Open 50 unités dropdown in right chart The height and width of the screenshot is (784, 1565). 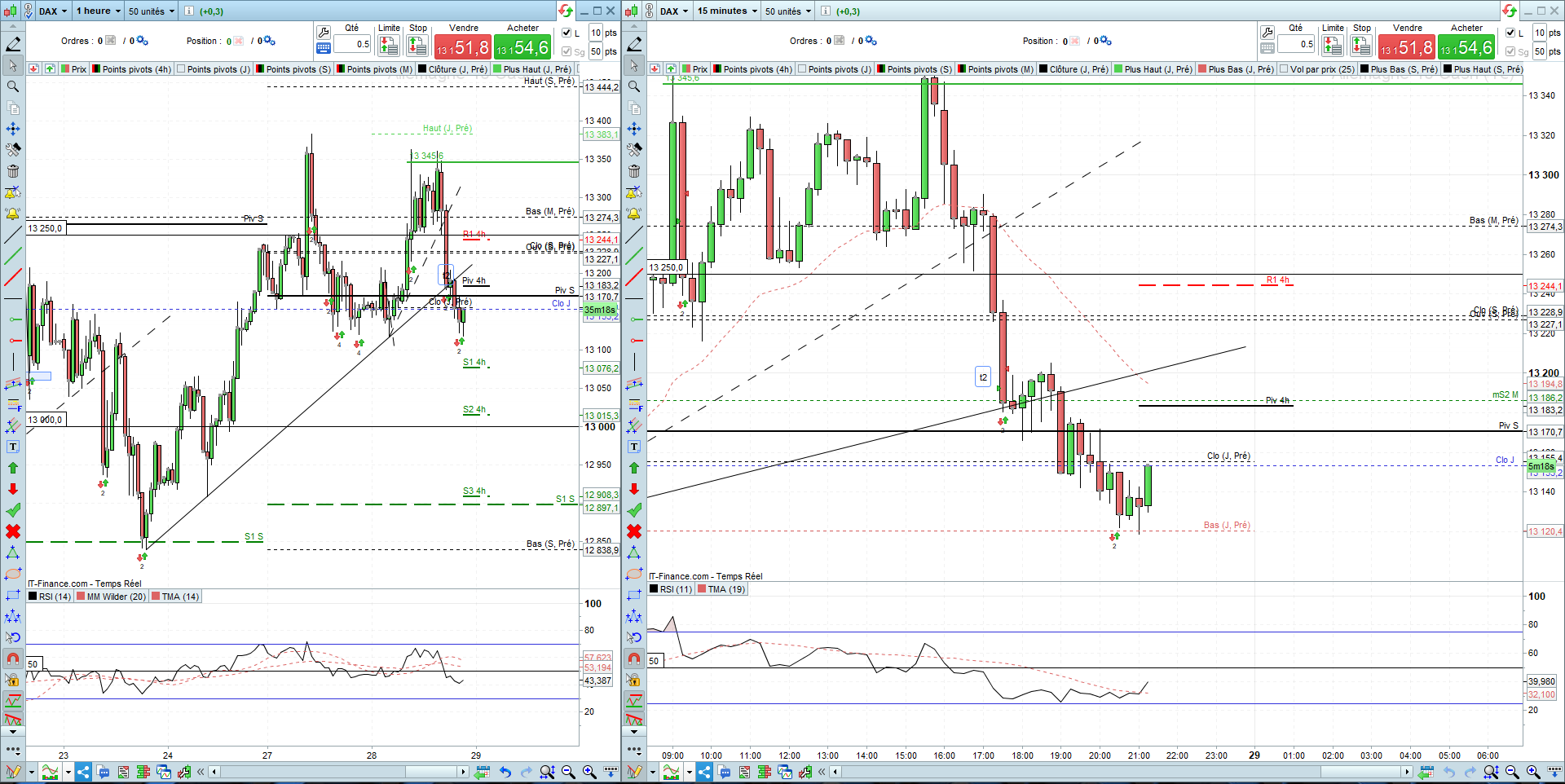pyautogui.click(x=788, y=11)
